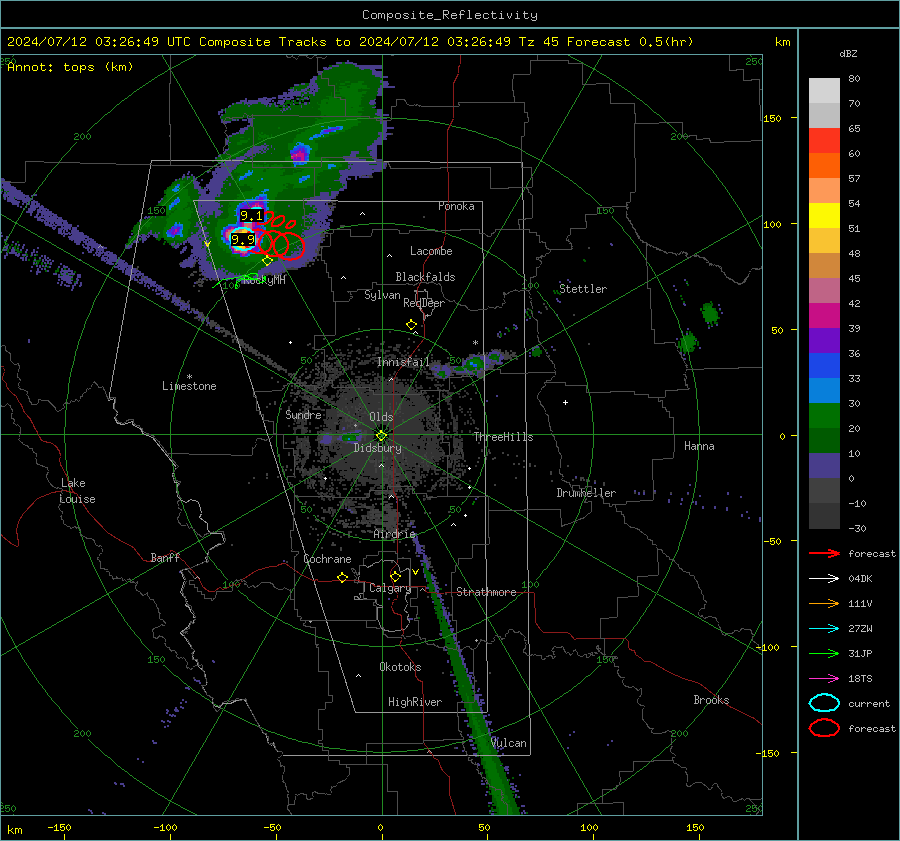Image resolution: width=900 pixels, height=841 pixels.
Task: Select the cyan 27ZW arrow legend icon
Action: click(x=824, y=629)
